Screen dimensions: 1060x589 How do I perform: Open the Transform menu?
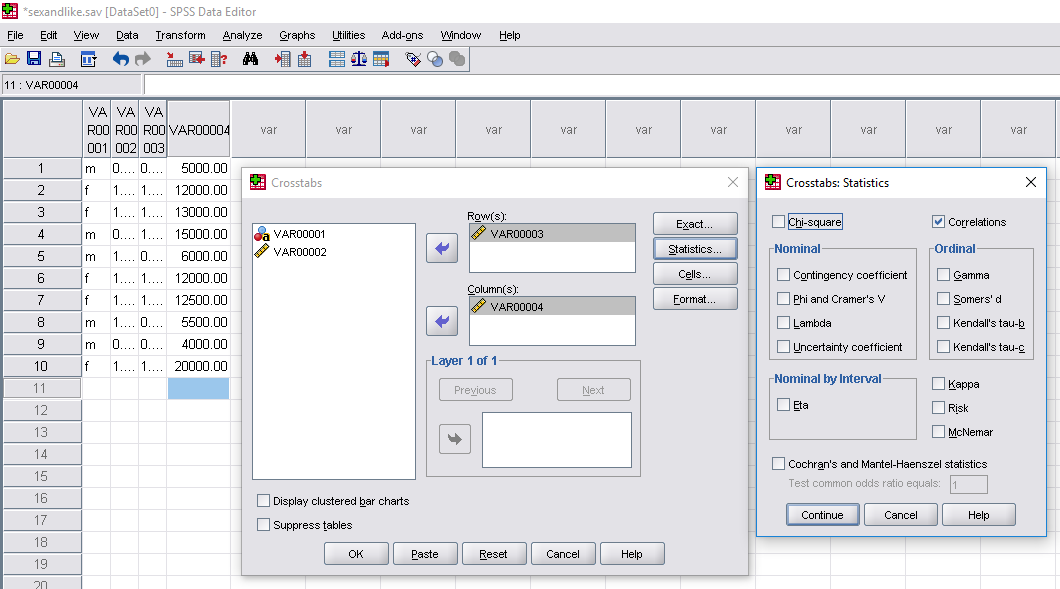coord(180,35)
